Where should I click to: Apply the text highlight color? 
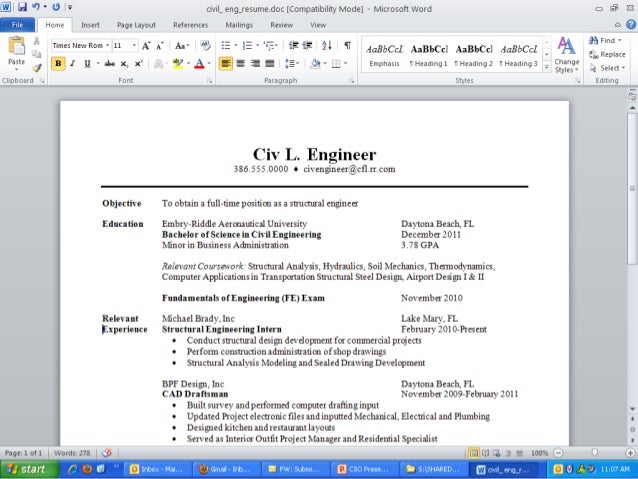177,63
